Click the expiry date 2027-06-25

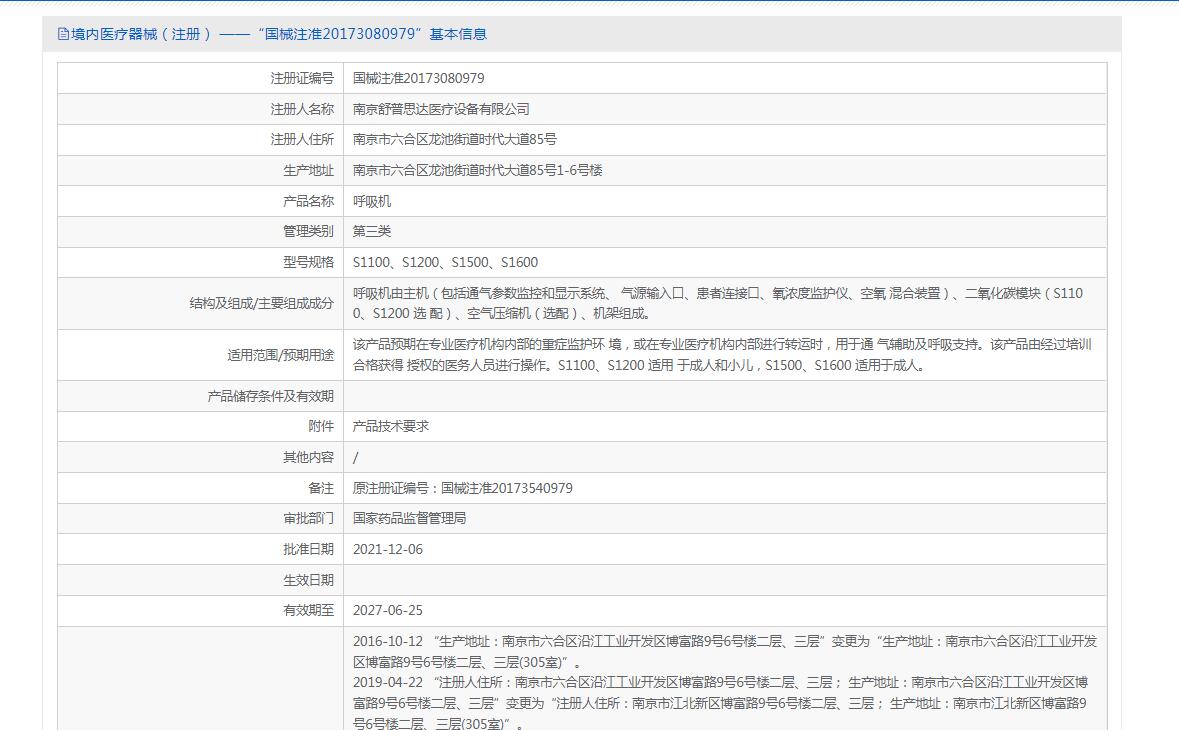pyautogui.click(x=388, y=610)
